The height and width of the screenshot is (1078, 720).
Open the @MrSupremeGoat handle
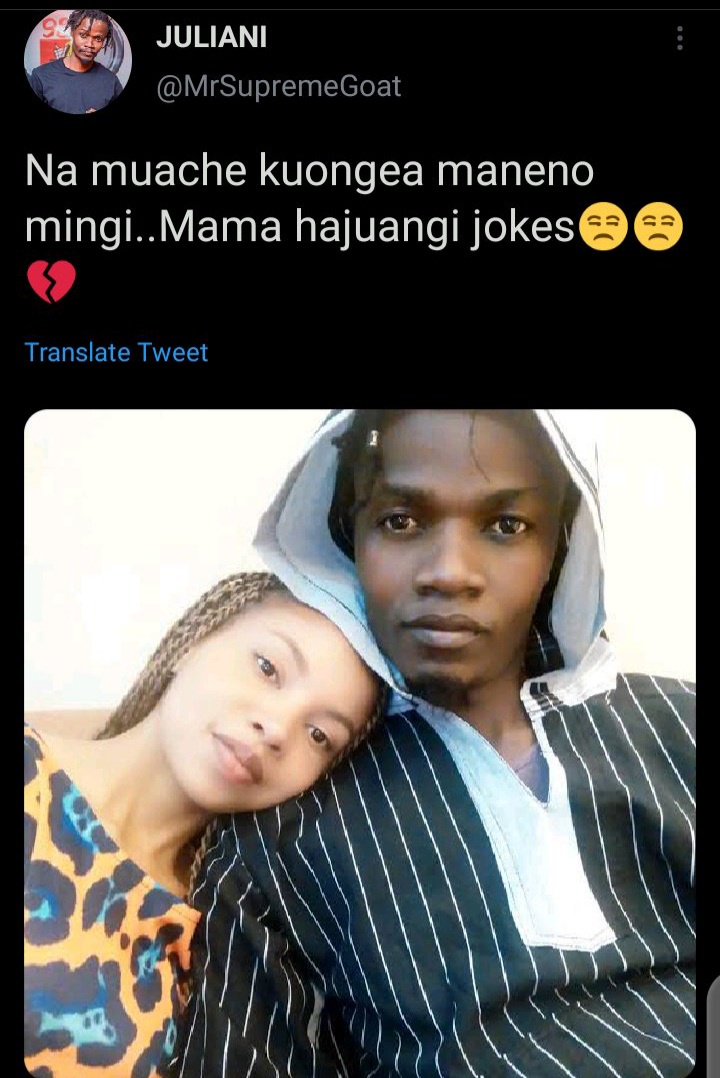279,87
